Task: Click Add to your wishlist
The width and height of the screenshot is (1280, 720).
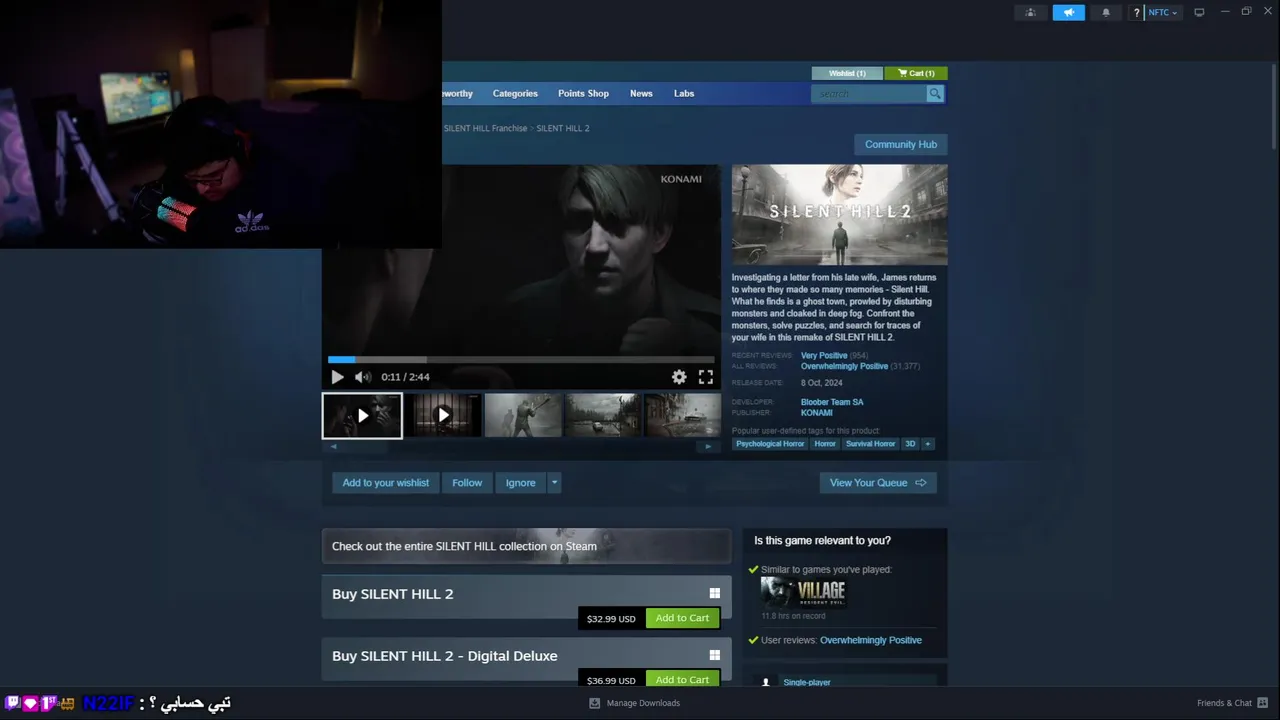Action: click(x=385, y=483)
